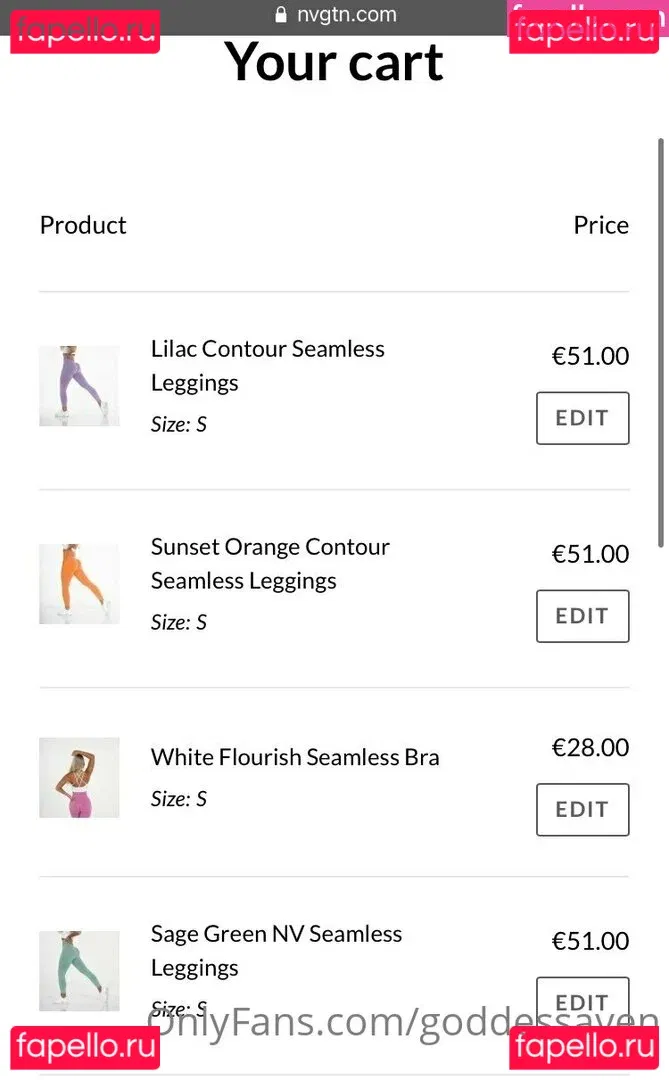
Task: Tap the lock icon in the address bar
Action: (x=281, y=16)
